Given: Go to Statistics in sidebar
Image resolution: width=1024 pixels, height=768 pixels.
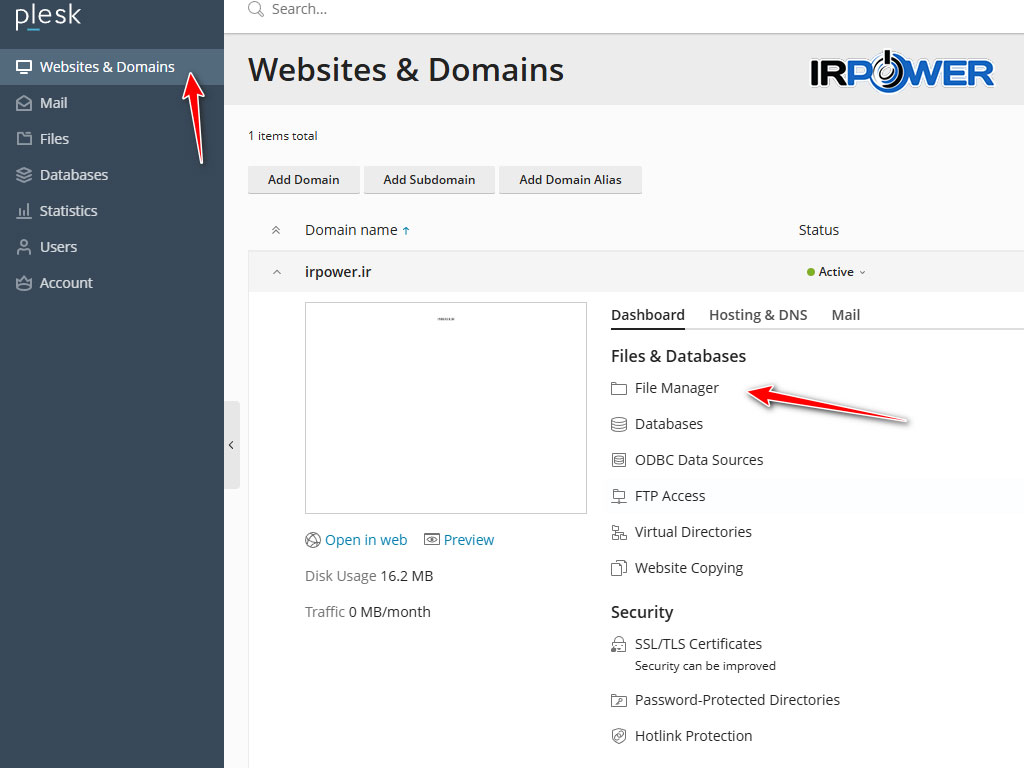Looking at the screenshot, I should (x=68, y=211).
